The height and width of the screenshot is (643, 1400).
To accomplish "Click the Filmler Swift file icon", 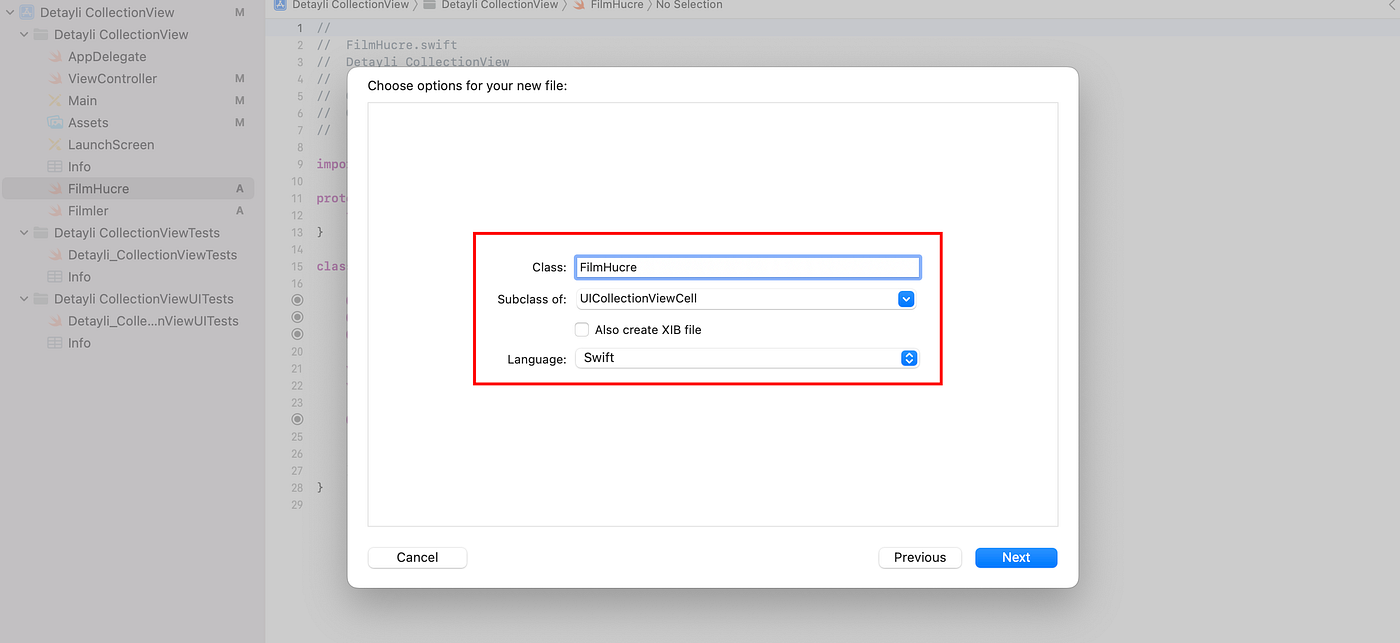I will point(53,210).
